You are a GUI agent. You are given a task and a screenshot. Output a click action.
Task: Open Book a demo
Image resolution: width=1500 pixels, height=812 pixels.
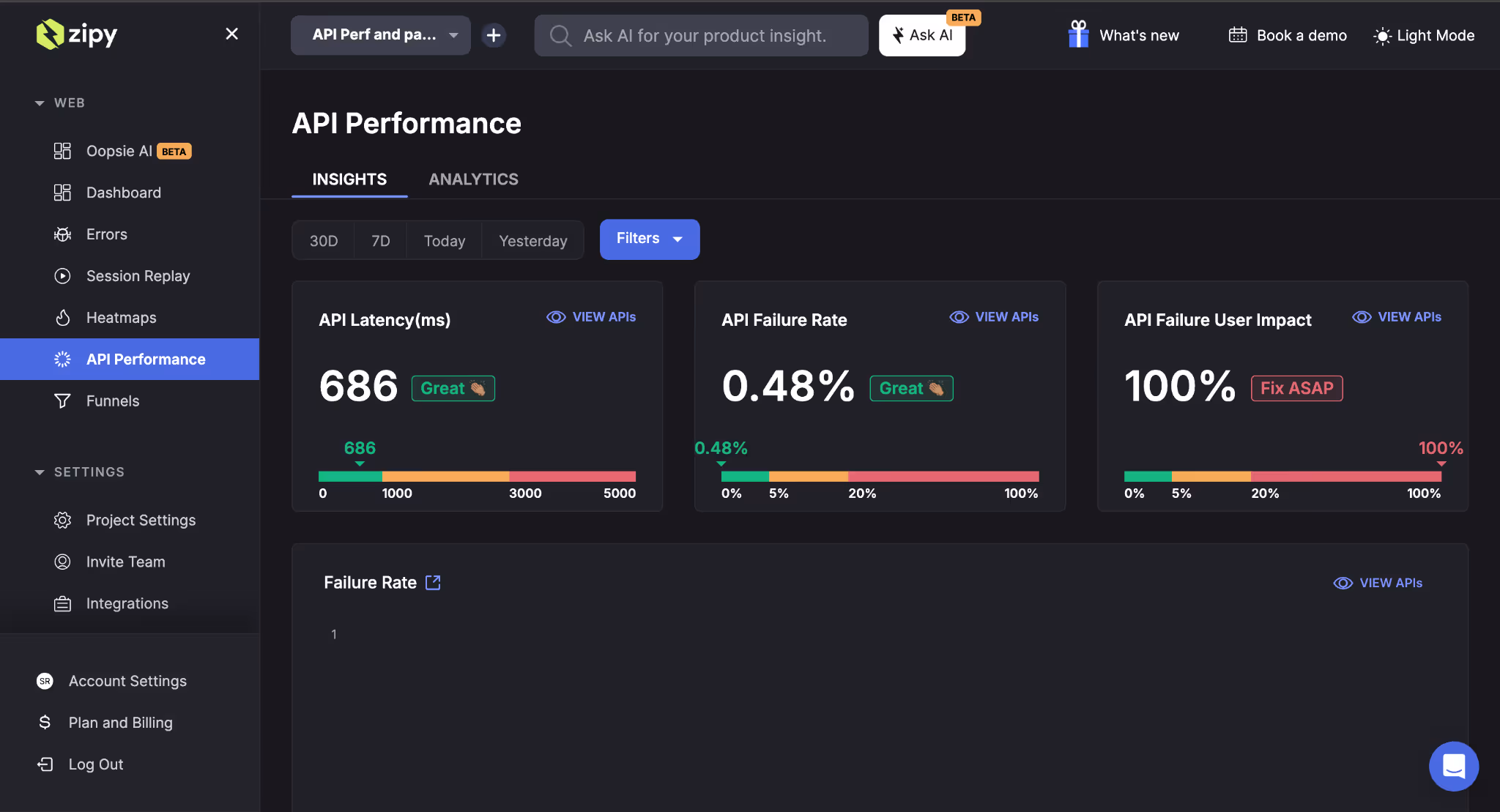[1286, 35]
